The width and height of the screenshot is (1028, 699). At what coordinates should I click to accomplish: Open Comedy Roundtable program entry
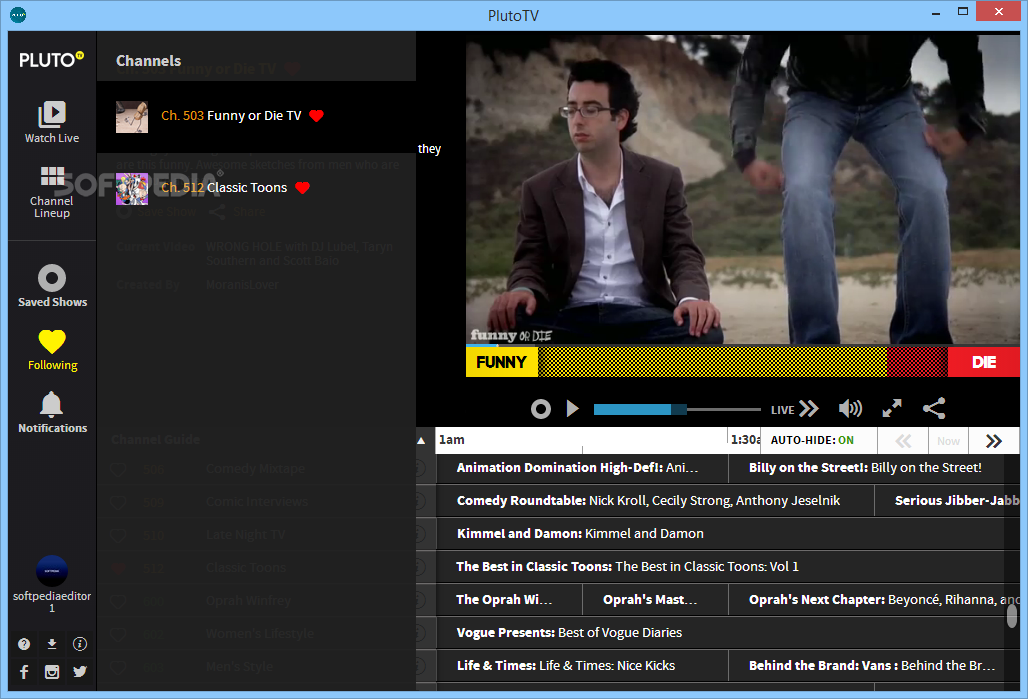(654, 501)
